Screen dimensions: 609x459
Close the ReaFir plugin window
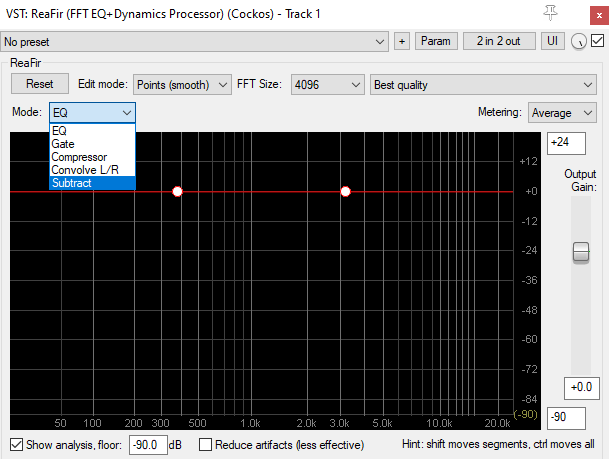[x=599, y=16]
